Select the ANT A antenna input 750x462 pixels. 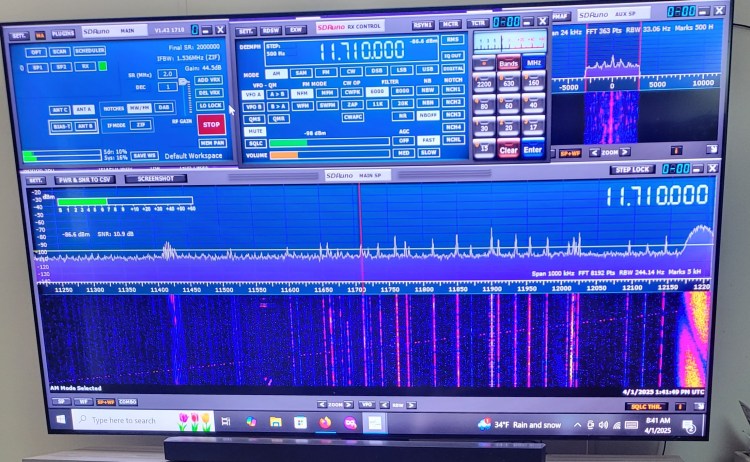[84, 109]
